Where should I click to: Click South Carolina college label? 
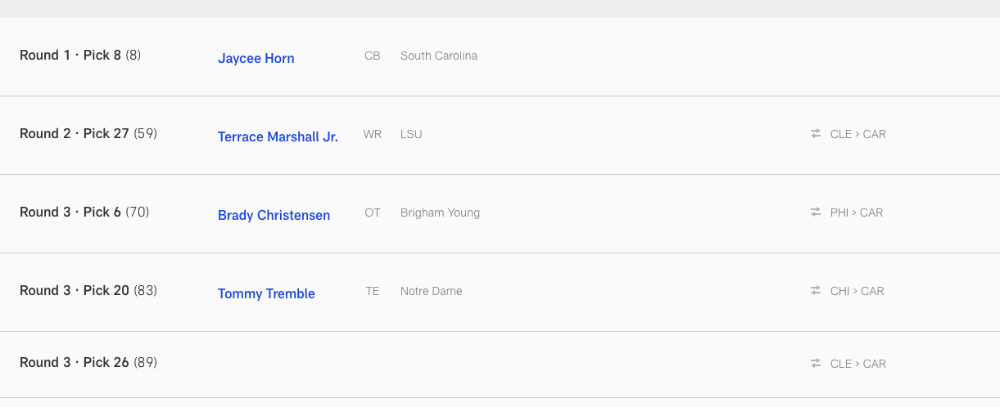point(439,56)
